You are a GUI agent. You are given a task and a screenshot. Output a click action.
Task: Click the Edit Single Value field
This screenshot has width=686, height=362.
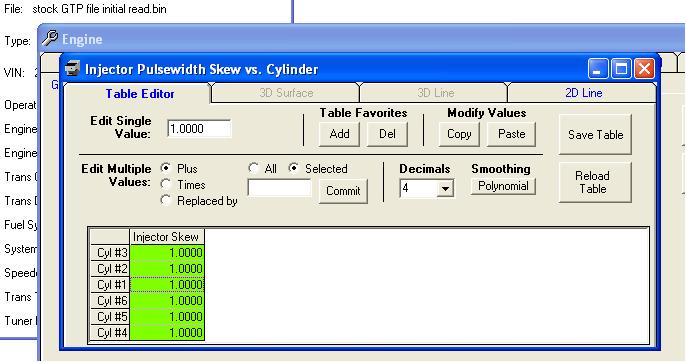click(199, 129)
